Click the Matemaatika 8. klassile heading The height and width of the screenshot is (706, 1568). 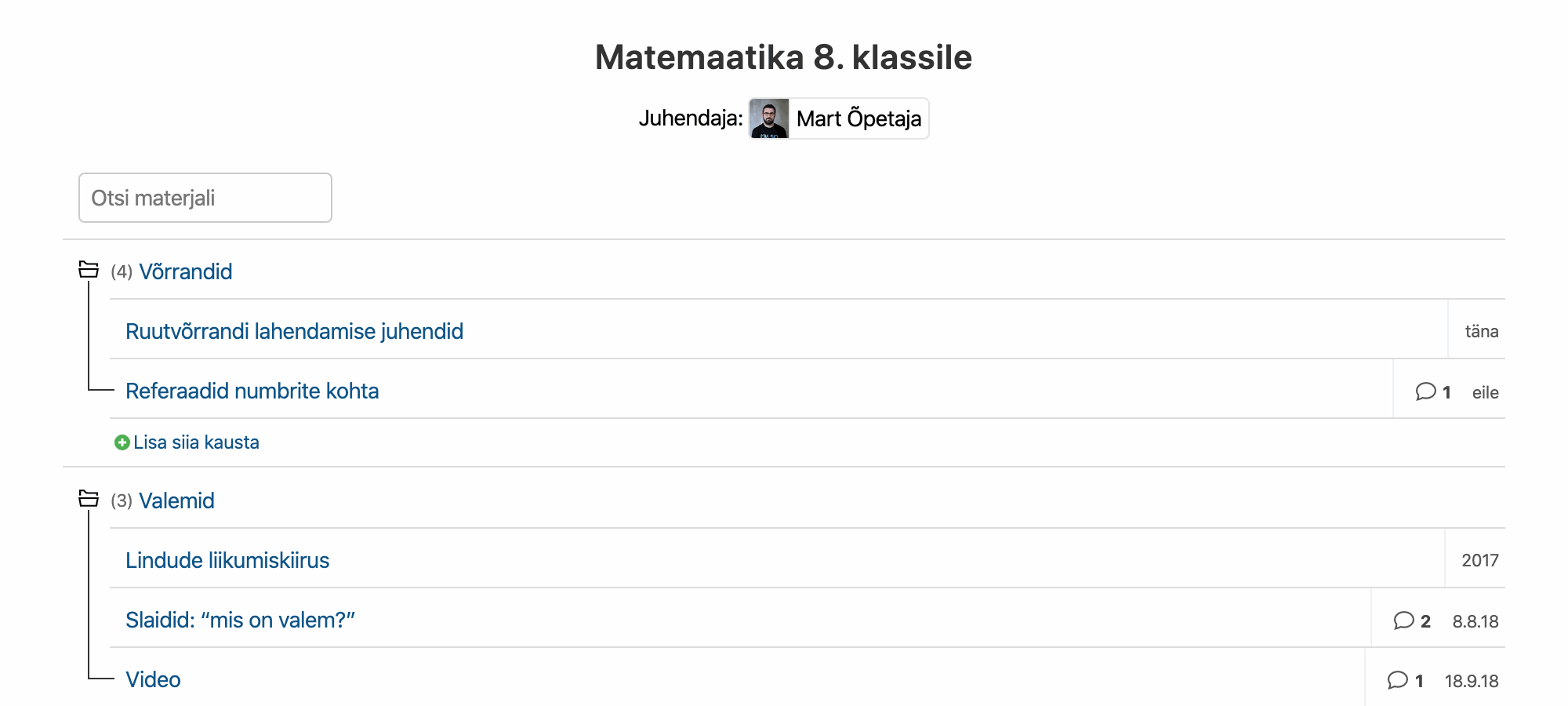(783, 57)
